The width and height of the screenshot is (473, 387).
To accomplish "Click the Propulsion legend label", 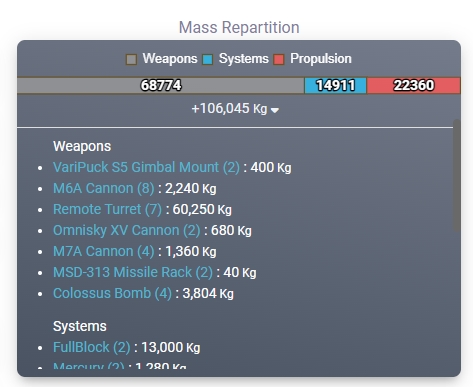I will coord(321,59).
